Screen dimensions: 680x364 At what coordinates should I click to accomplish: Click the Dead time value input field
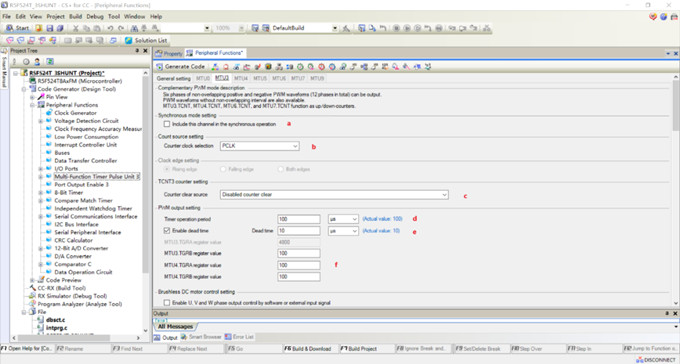(x=299, y=231)
